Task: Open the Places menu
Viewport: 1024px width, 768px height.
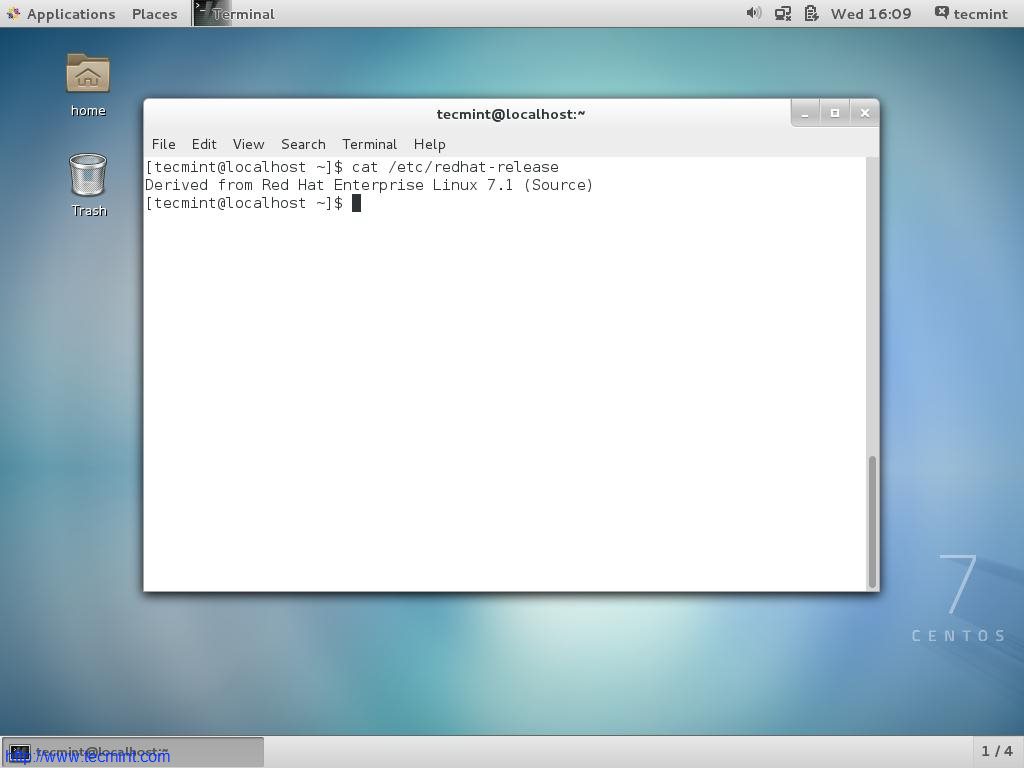Action: pos(154,13)
